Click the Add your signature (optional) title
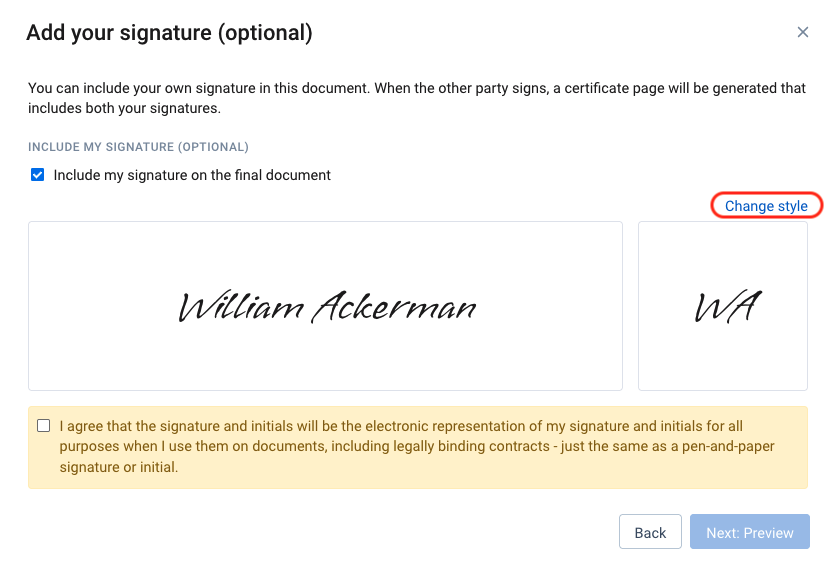Viewport: 835px width, 567px height. (169, 32)
